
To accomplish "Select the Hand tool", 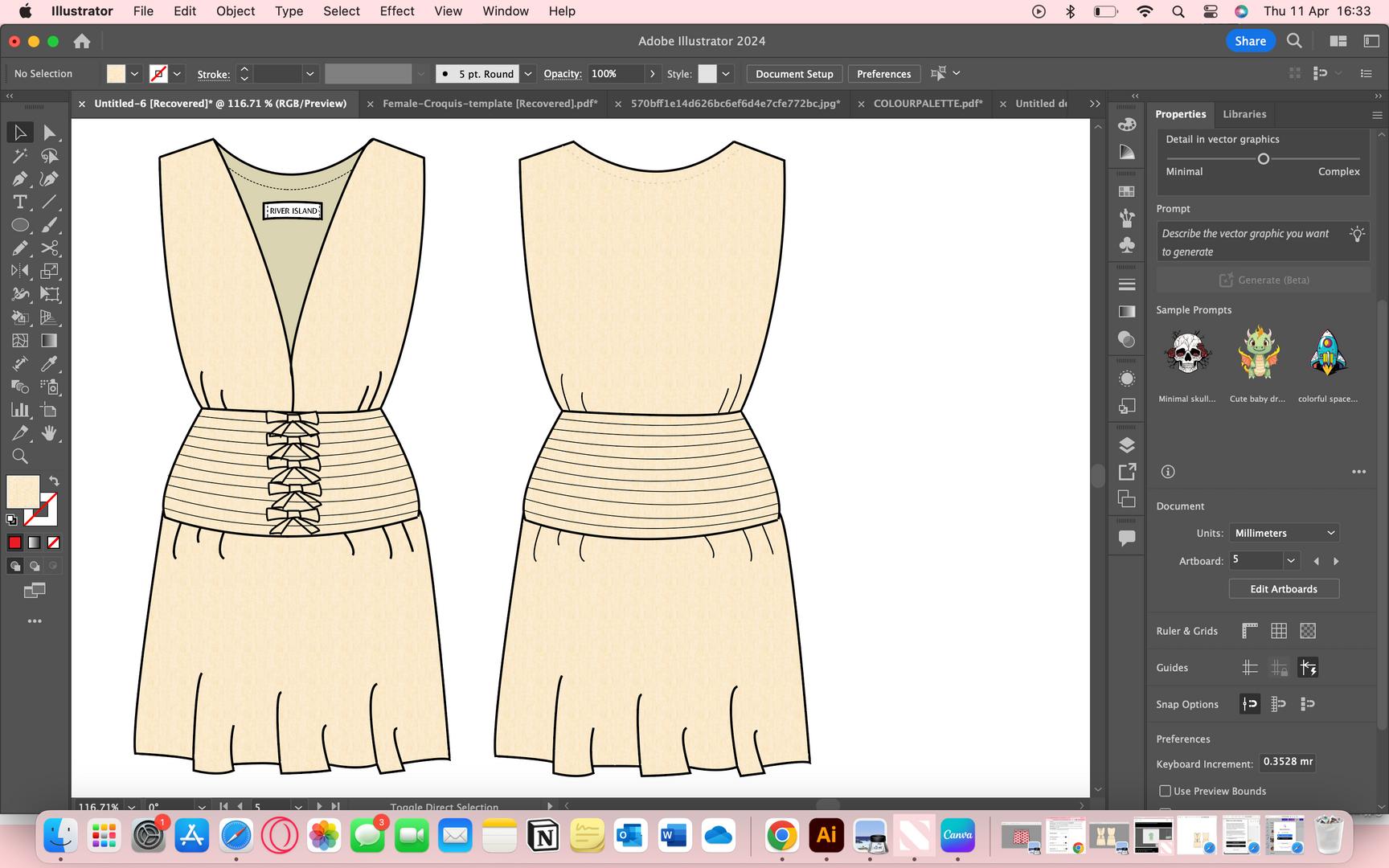I will click(x=49, y=433).
